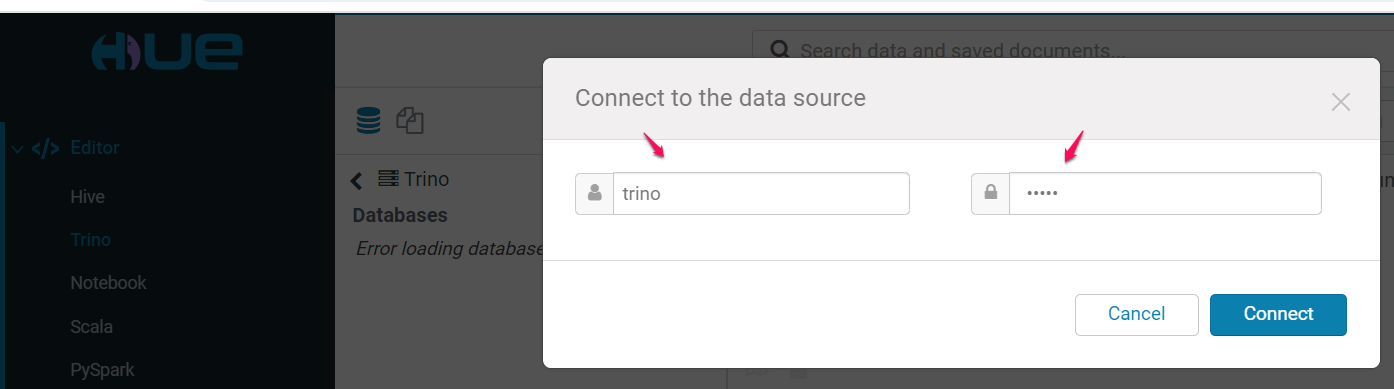The width and height of the screenshot is (1394, 389).
Task: Click the Trino server icon
Action: click(388, 179)
